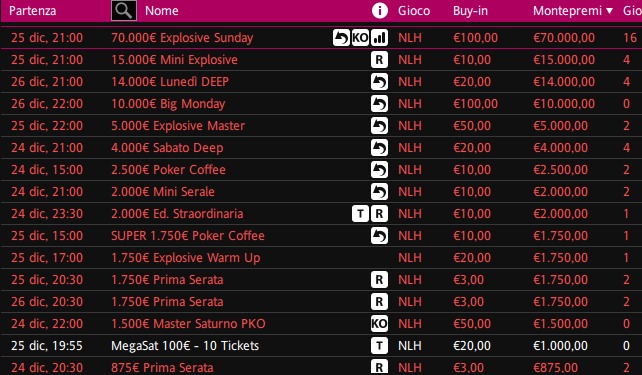Click the €5.000,00 prize pool value

tap(561, 126)
